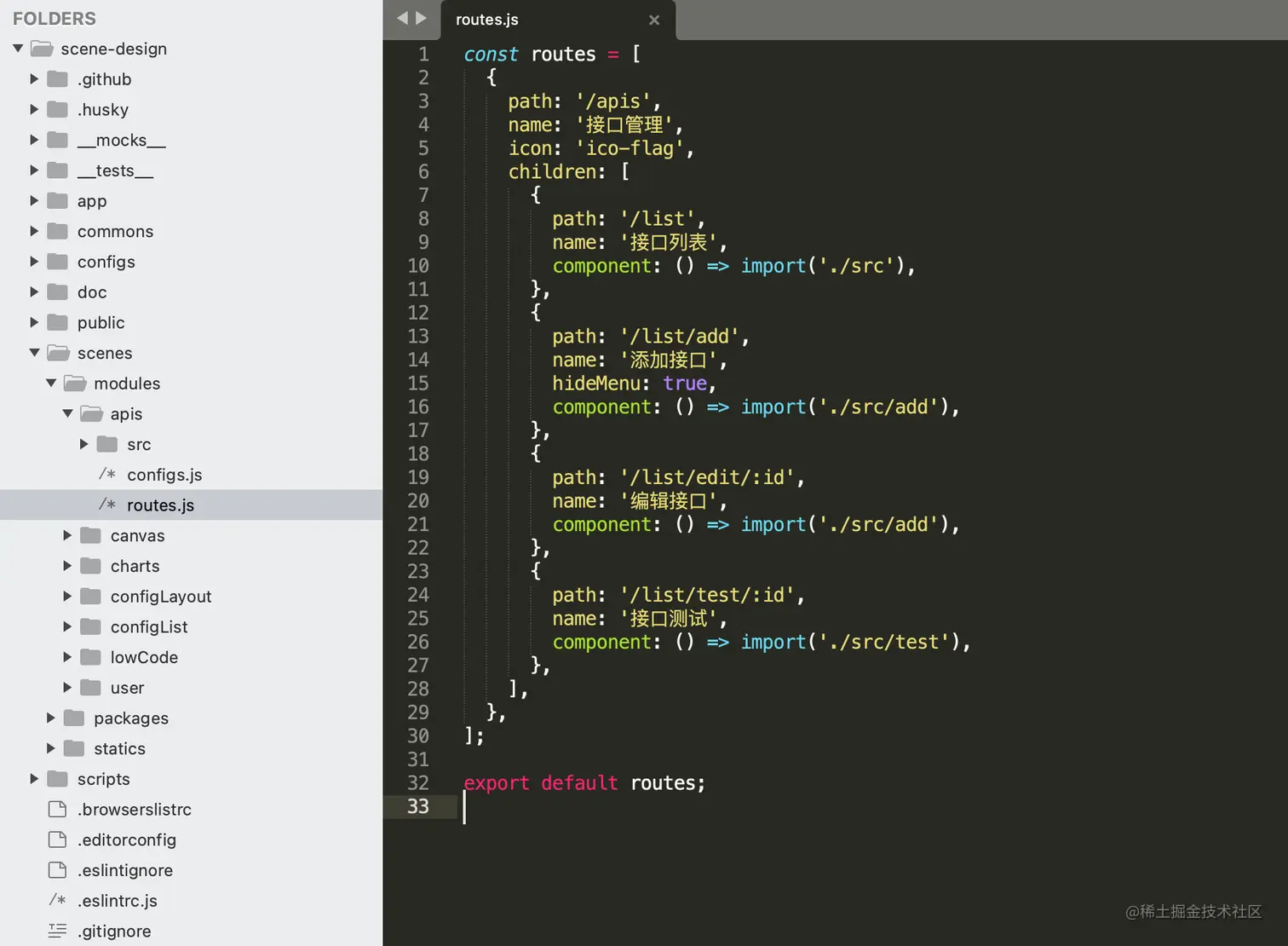Expand the __mocks__ folder arrow

tap(34, 140)
